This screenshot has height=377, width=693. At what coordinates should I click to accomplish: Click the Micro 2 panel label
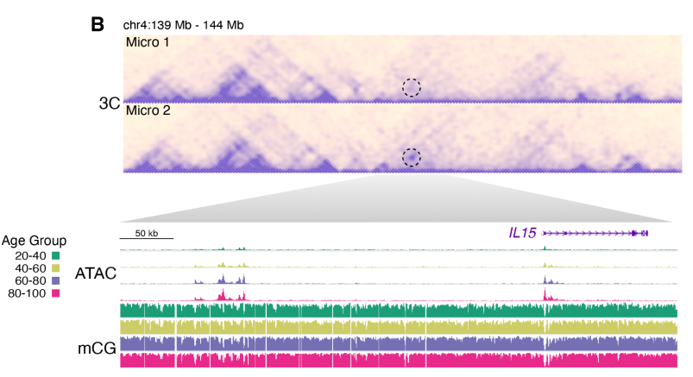click(148, 110)
